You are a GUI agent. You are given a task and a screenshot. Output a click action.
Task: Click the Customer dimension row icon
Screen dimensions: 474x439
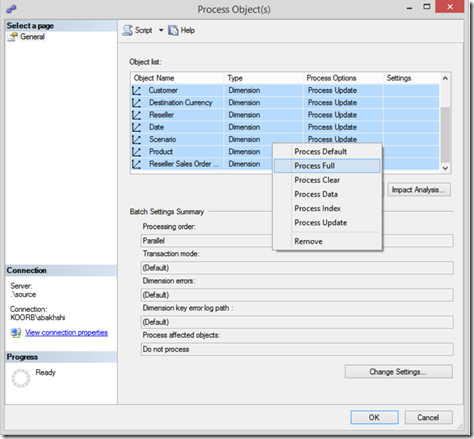(x=136, y=90)
